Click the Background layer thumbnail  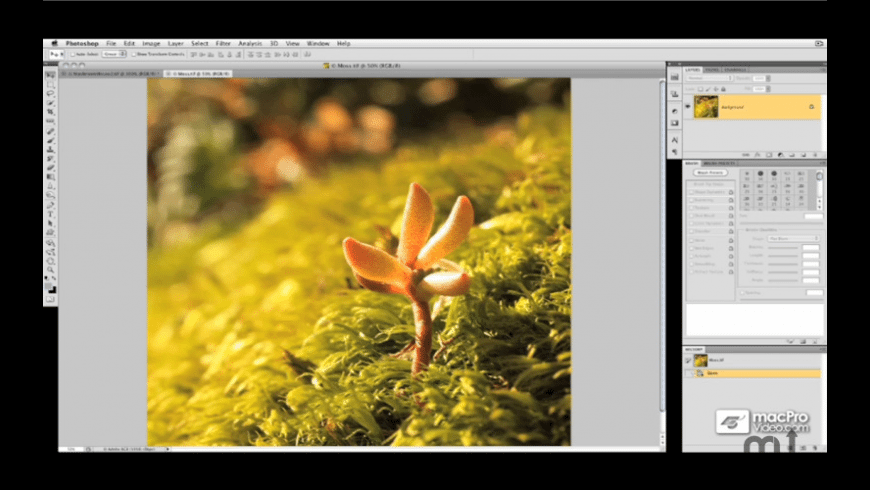click(x=706, y=107)
